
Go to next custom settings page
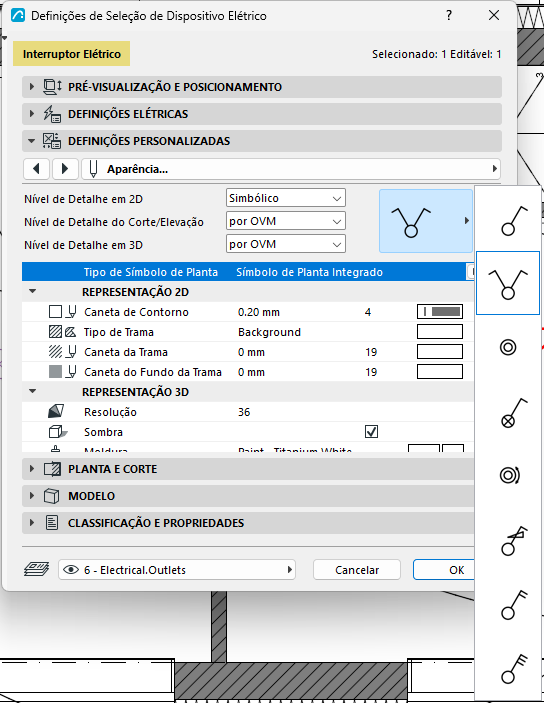65,169
